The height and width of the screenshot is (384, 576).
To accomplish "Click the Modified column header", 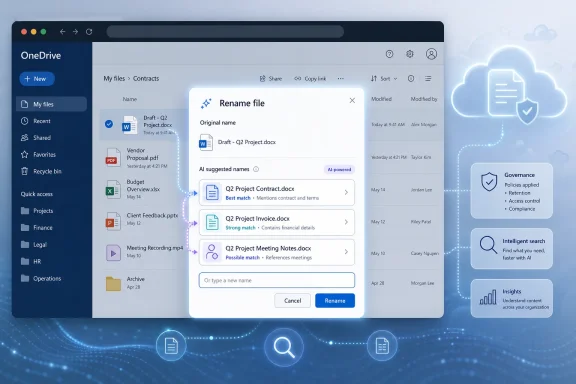I will 381,99.
